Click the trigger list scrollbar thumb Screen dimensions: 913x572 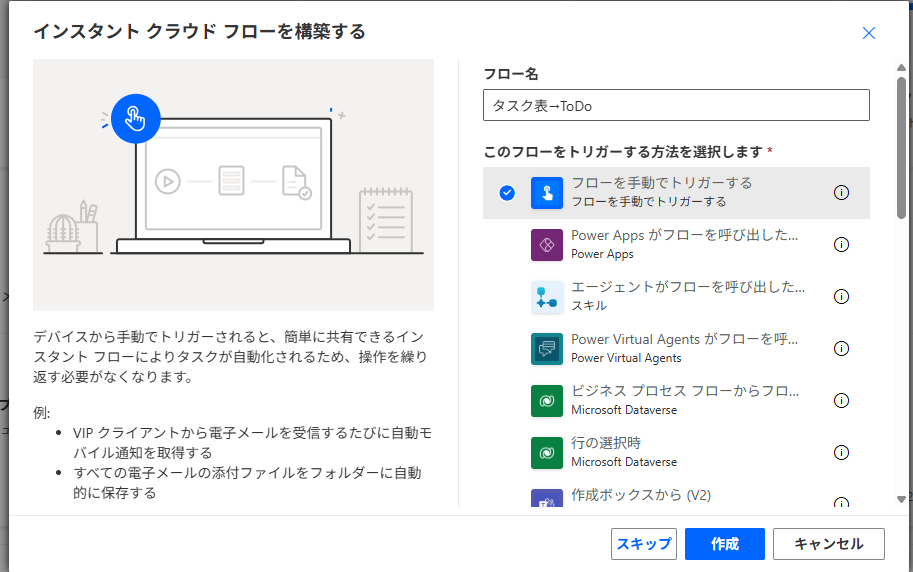901,147
